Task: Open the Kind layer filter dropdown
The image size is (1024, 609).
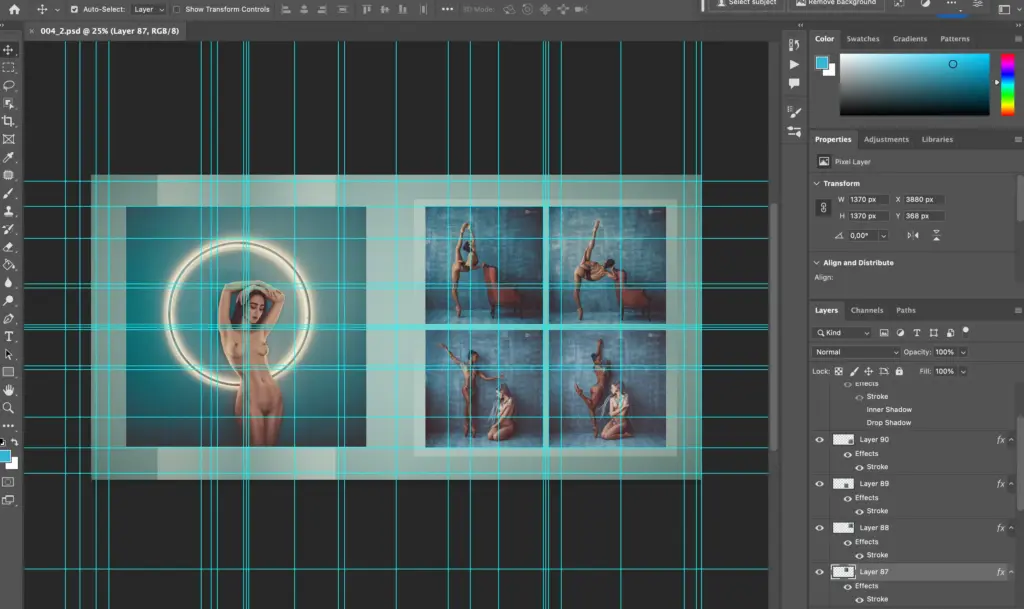Action: (x=843, y=333)
